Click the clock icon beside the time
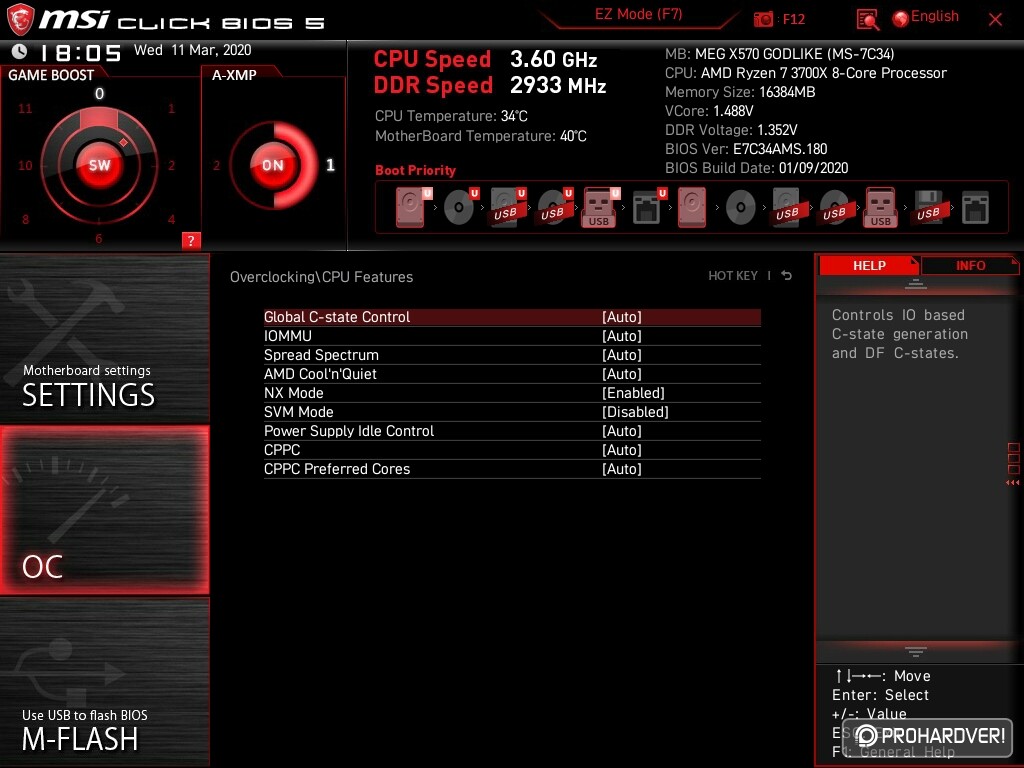 click(20, 51)
